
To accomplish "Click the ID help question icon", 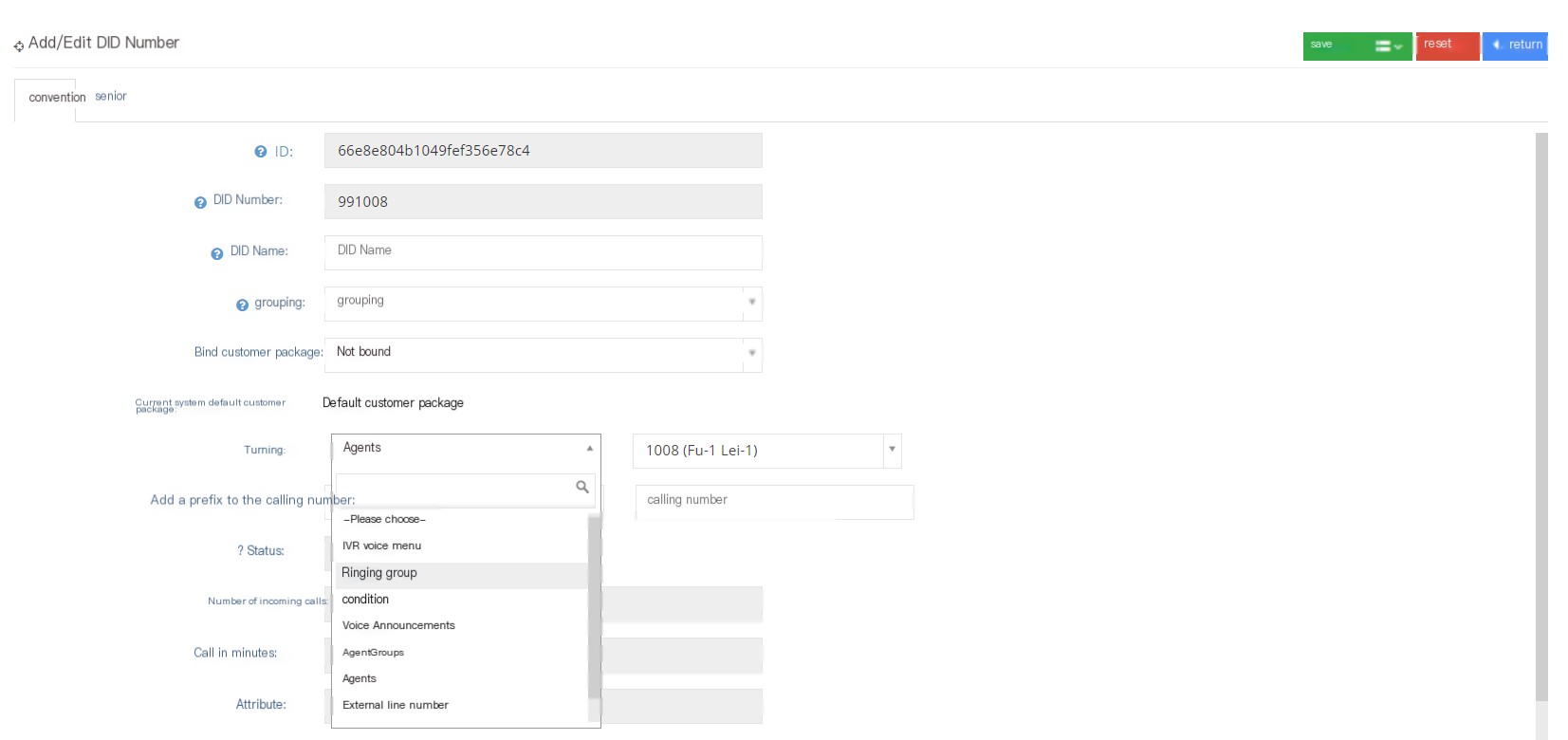I will [261, 152].
